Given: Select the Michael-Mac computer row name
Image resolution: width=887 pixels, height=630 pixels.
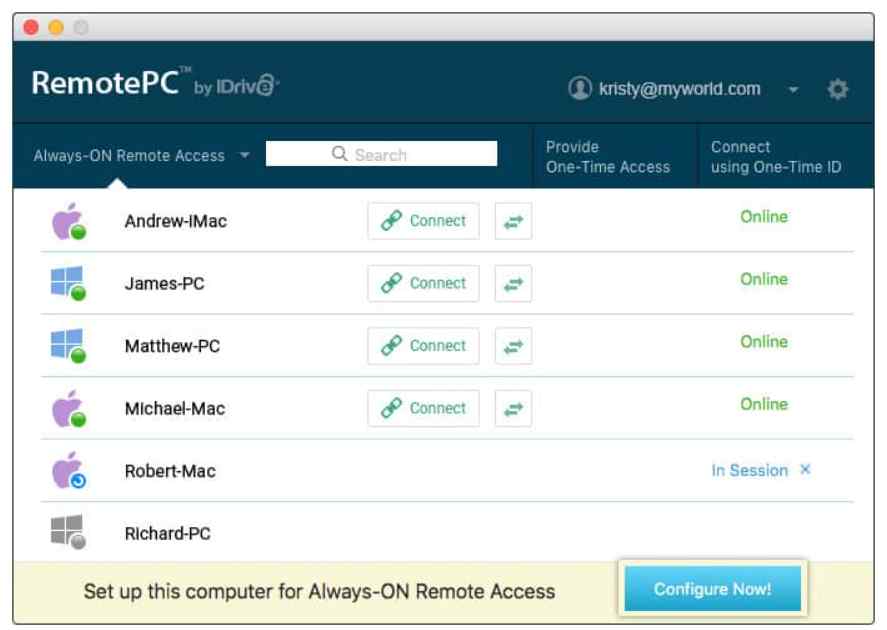Looking at the screenshot, I should pos(175,408).
